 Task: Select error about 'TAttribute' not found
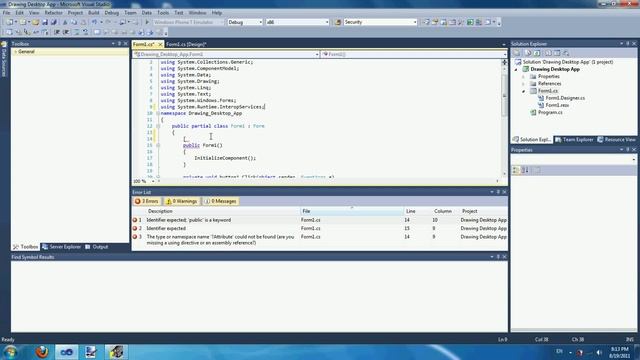pyautogui.click(x=320, y=240)
